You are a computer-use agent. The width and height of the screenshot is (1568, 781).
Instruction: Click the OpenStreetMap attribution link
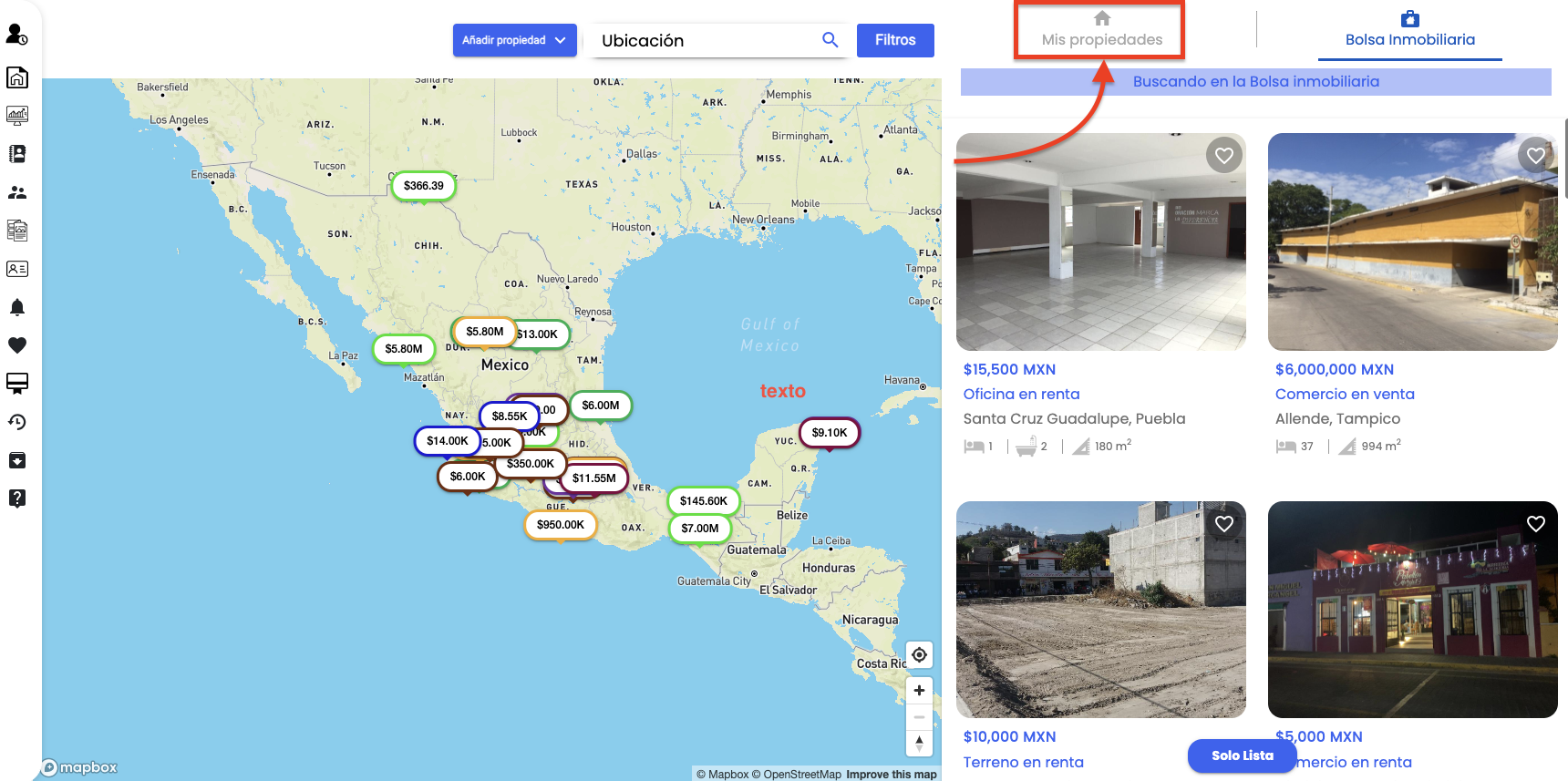click(x=796, y=775)
